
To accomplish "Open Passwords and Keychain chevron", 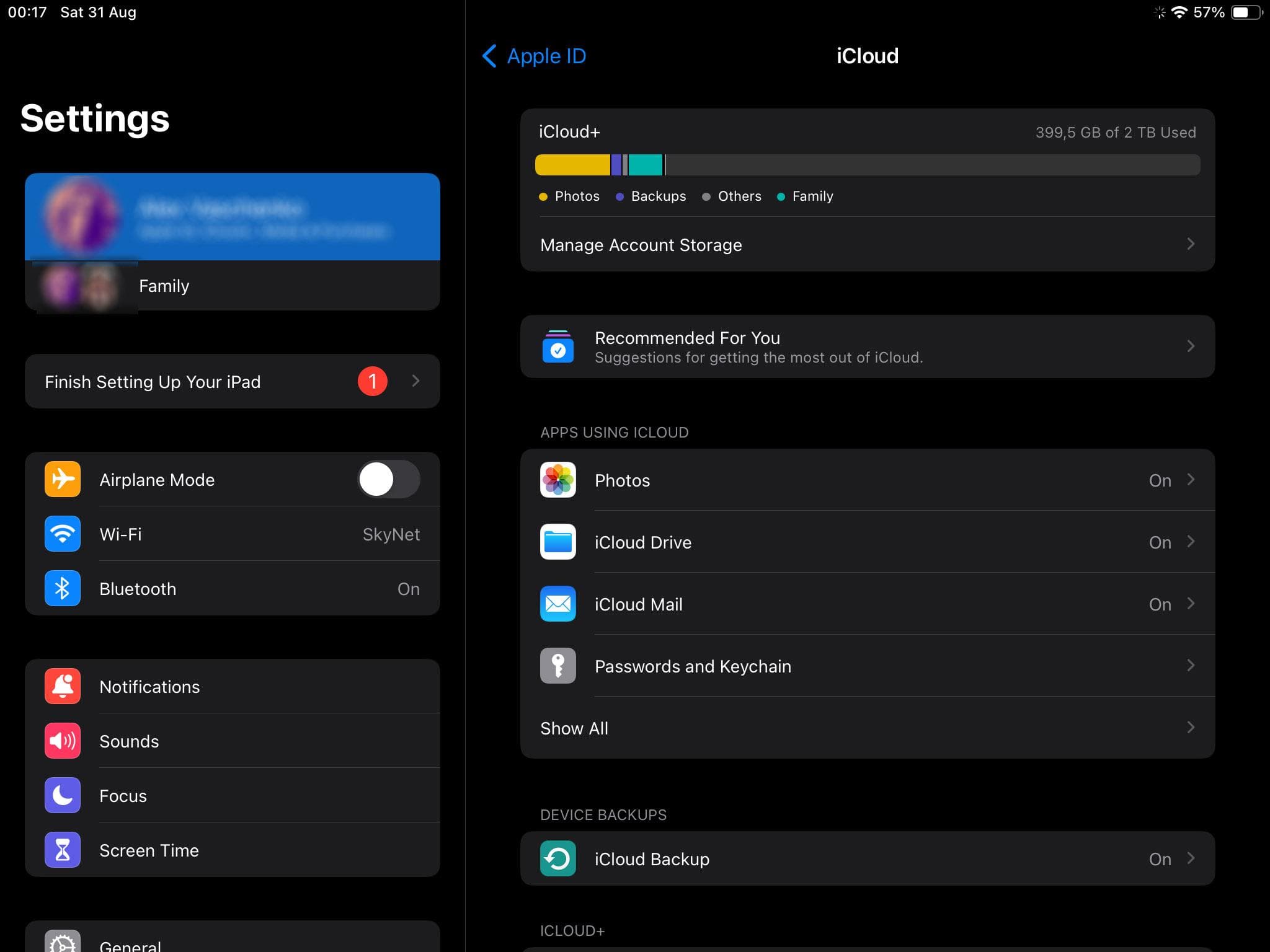I will point(1191,666).
